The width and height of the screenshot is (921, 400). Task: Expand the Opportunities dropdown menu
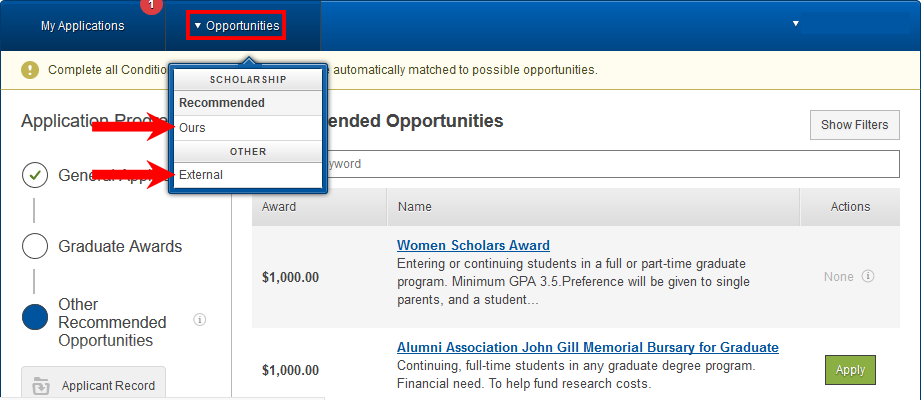point(237,26)
